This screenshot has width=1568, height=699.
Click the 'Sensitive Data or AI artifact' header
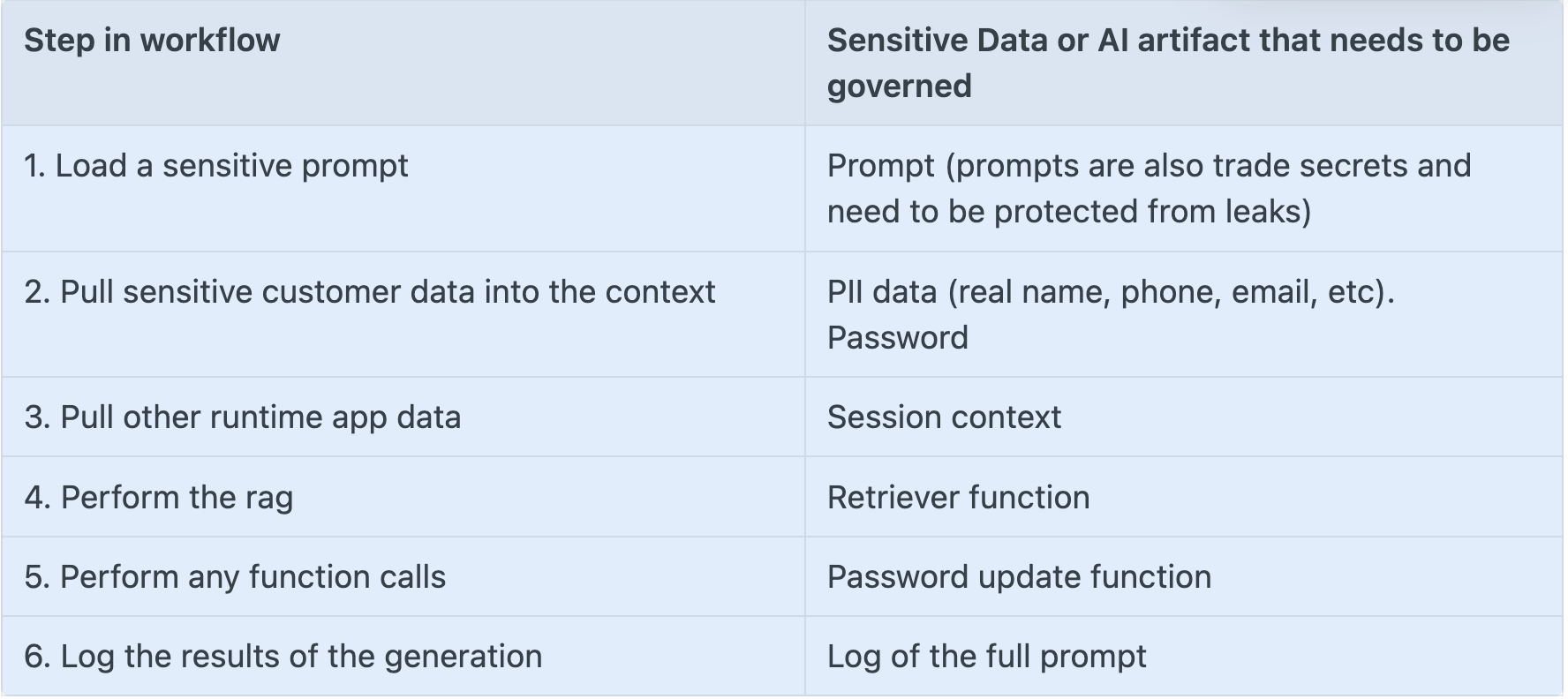point(1183,63)
